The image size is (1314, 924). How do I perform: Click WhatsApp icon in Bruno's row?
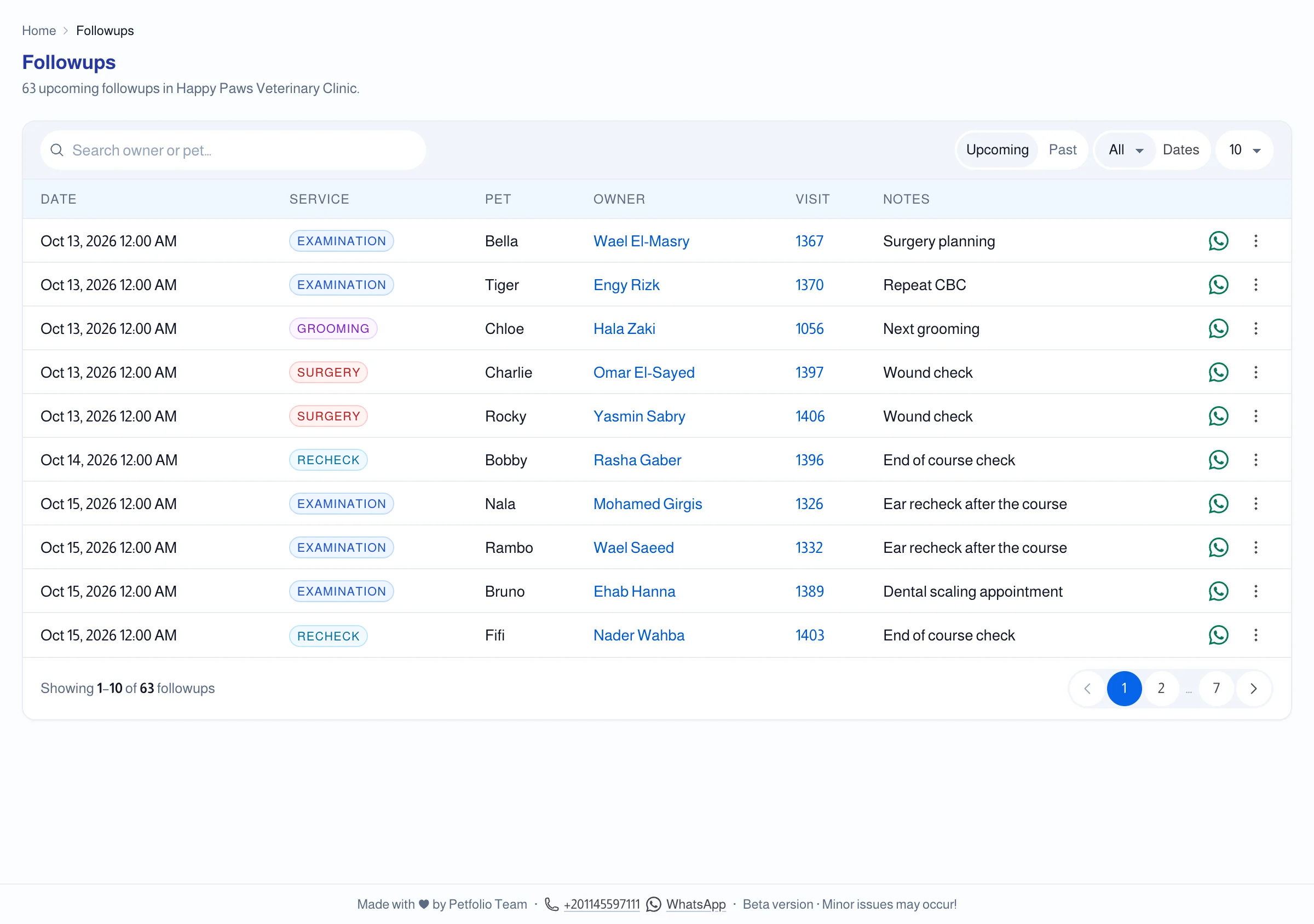[1218, 591]
